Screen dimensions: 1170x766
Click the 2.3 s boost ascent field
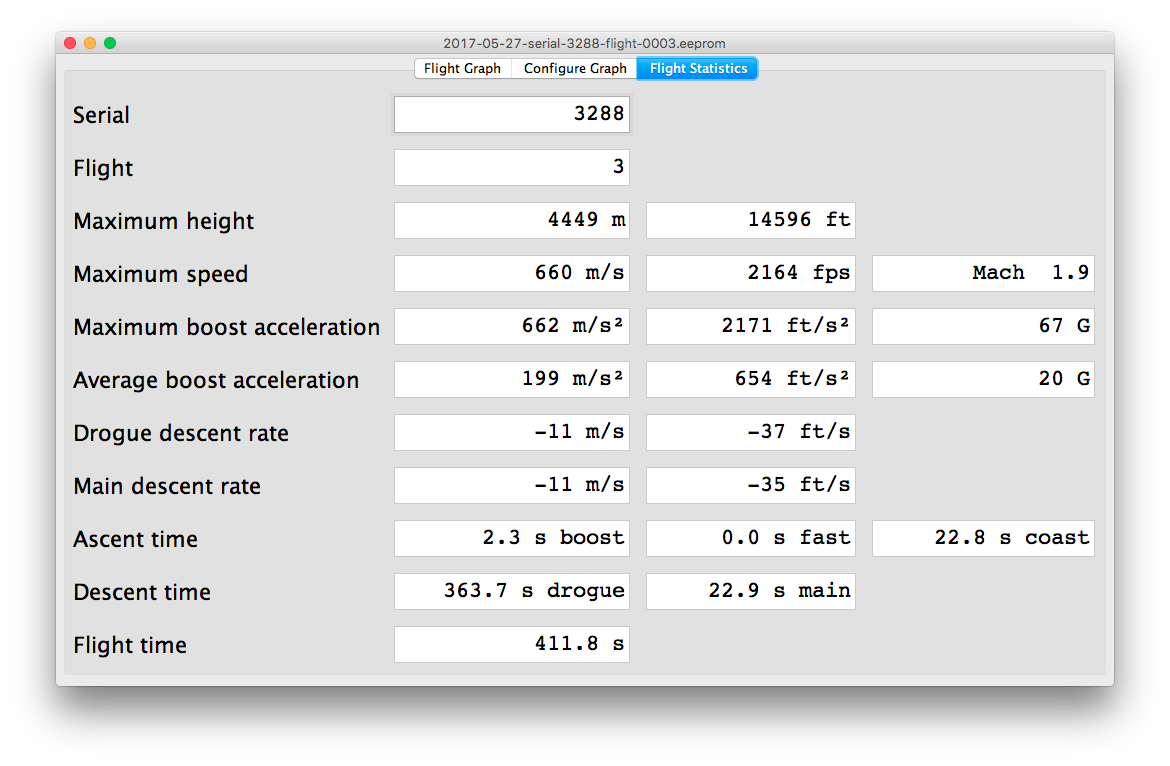[x=511, y=538]
